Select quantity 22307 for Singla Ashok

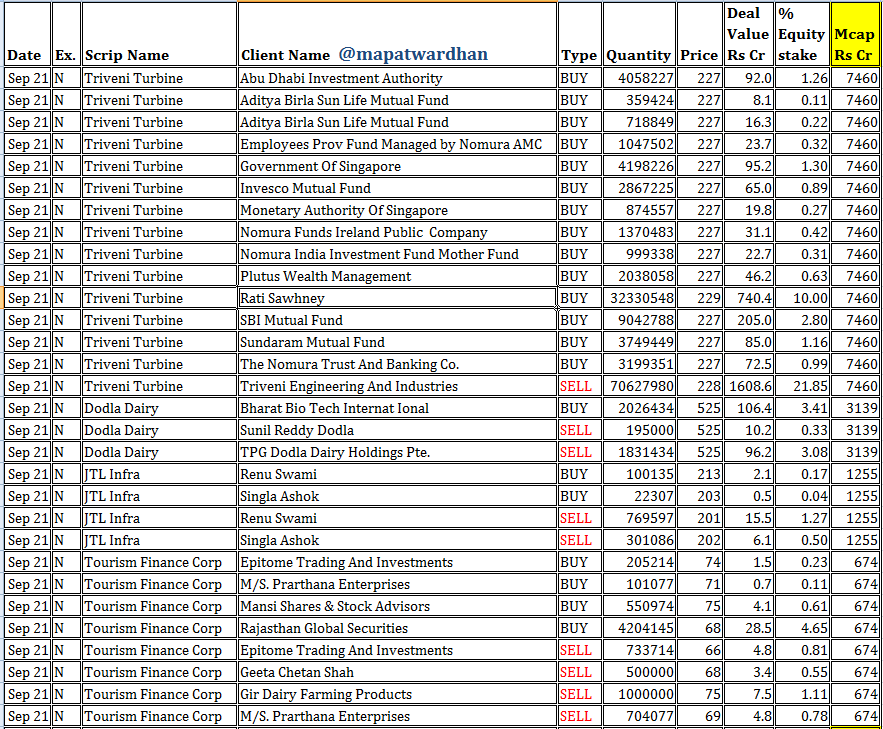point(639,495)
